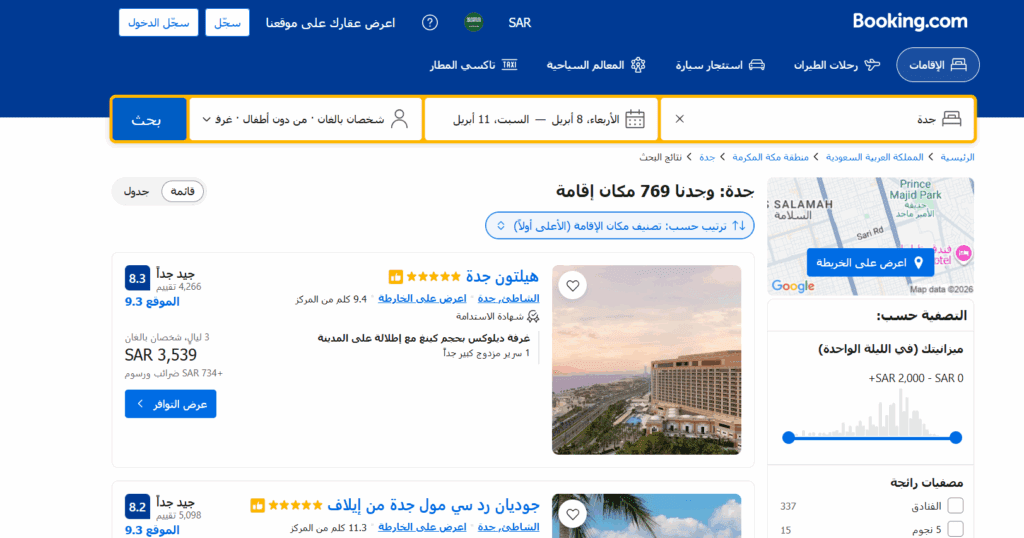Click the شهادة الاستدامة sustainability icon
1024x538 pixels.
(x=533, y=317)
